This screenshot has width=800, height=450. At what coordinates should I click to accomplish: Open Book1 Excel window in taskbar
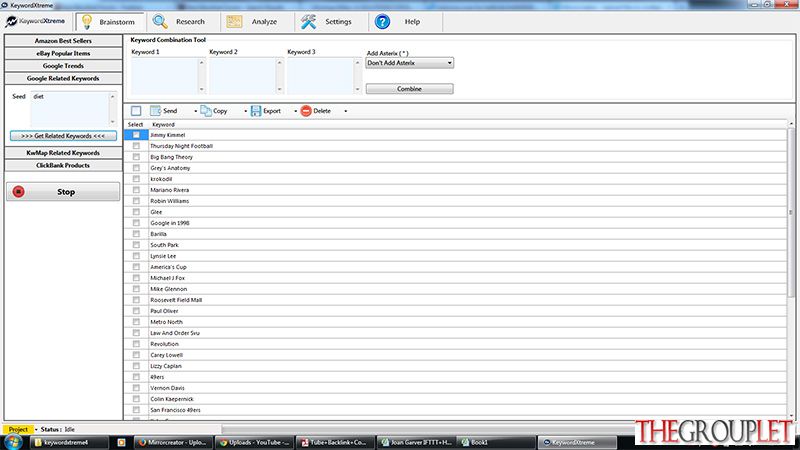(496, 442)
